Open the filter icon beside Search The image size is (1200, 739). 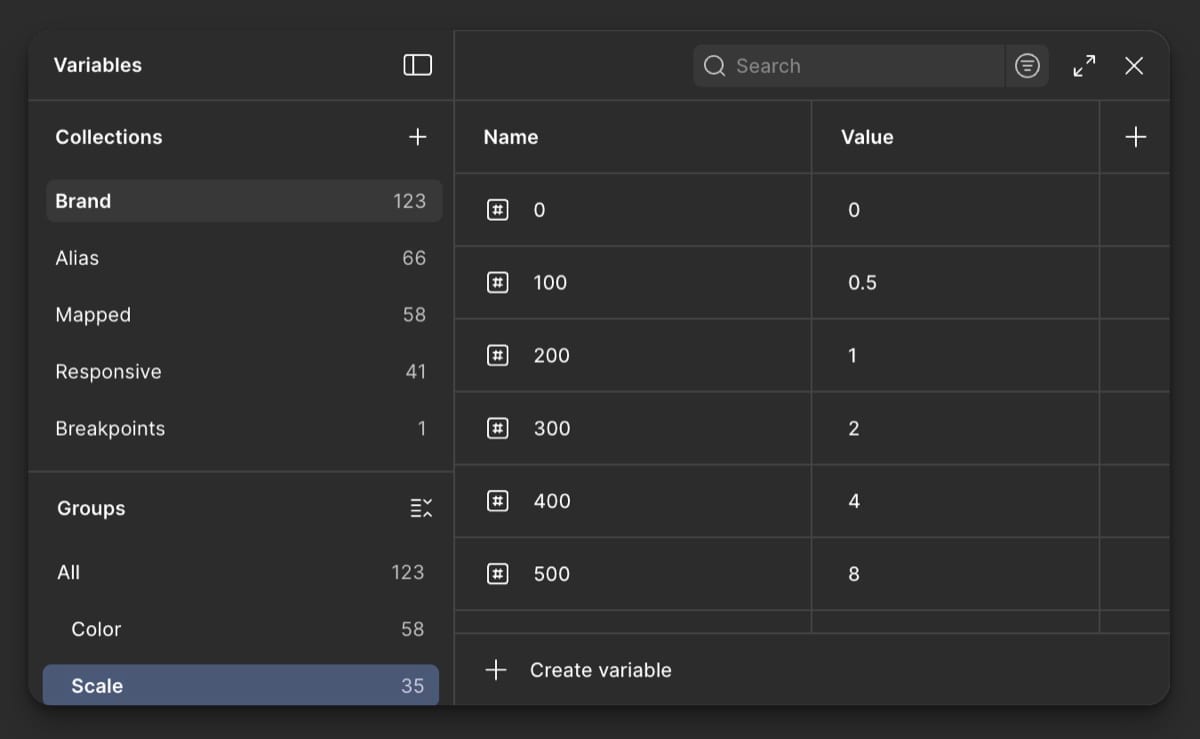[x=1027, y=66]
